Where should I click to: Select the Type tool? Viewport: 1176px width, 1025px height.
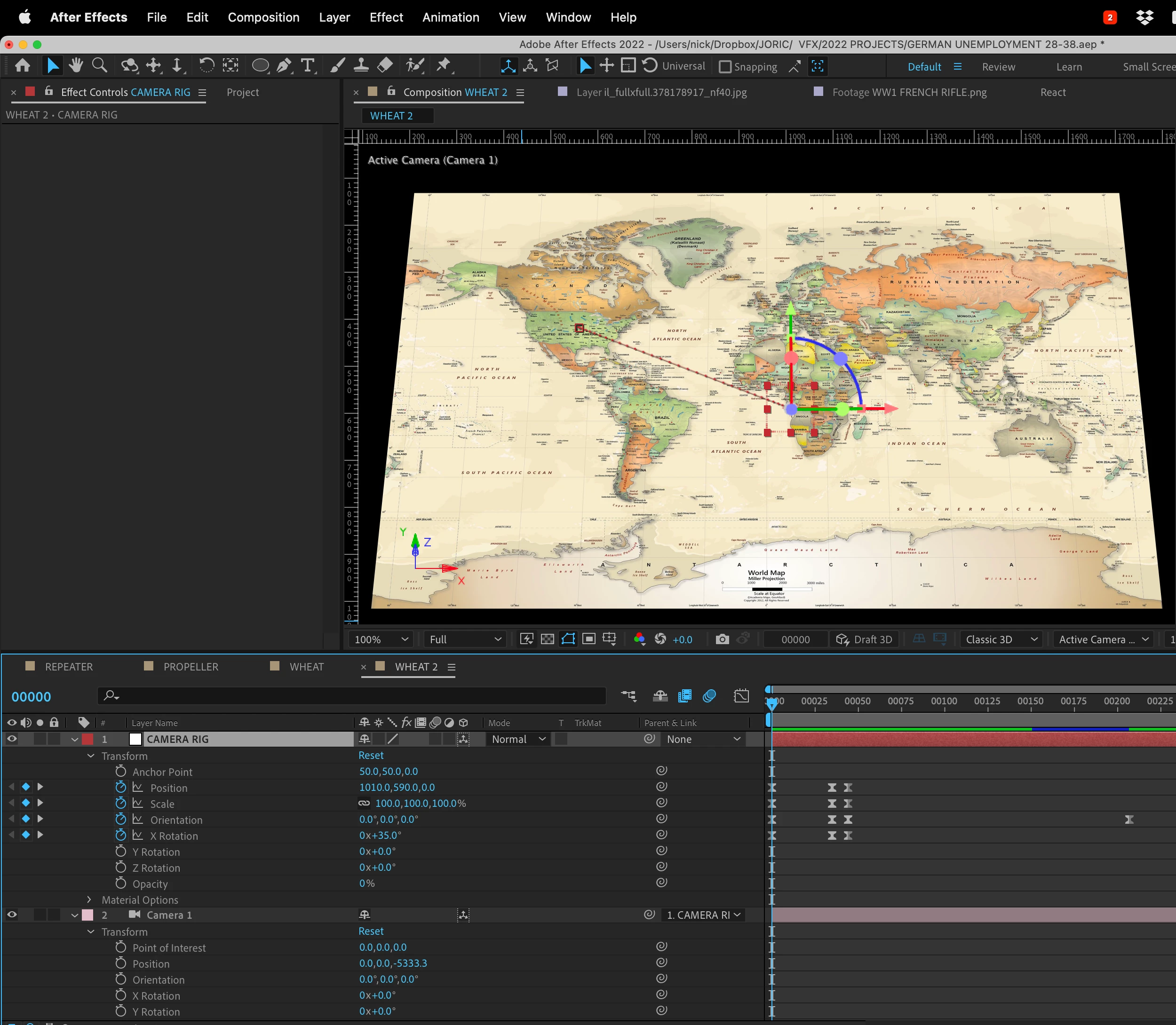click(308, 66)
